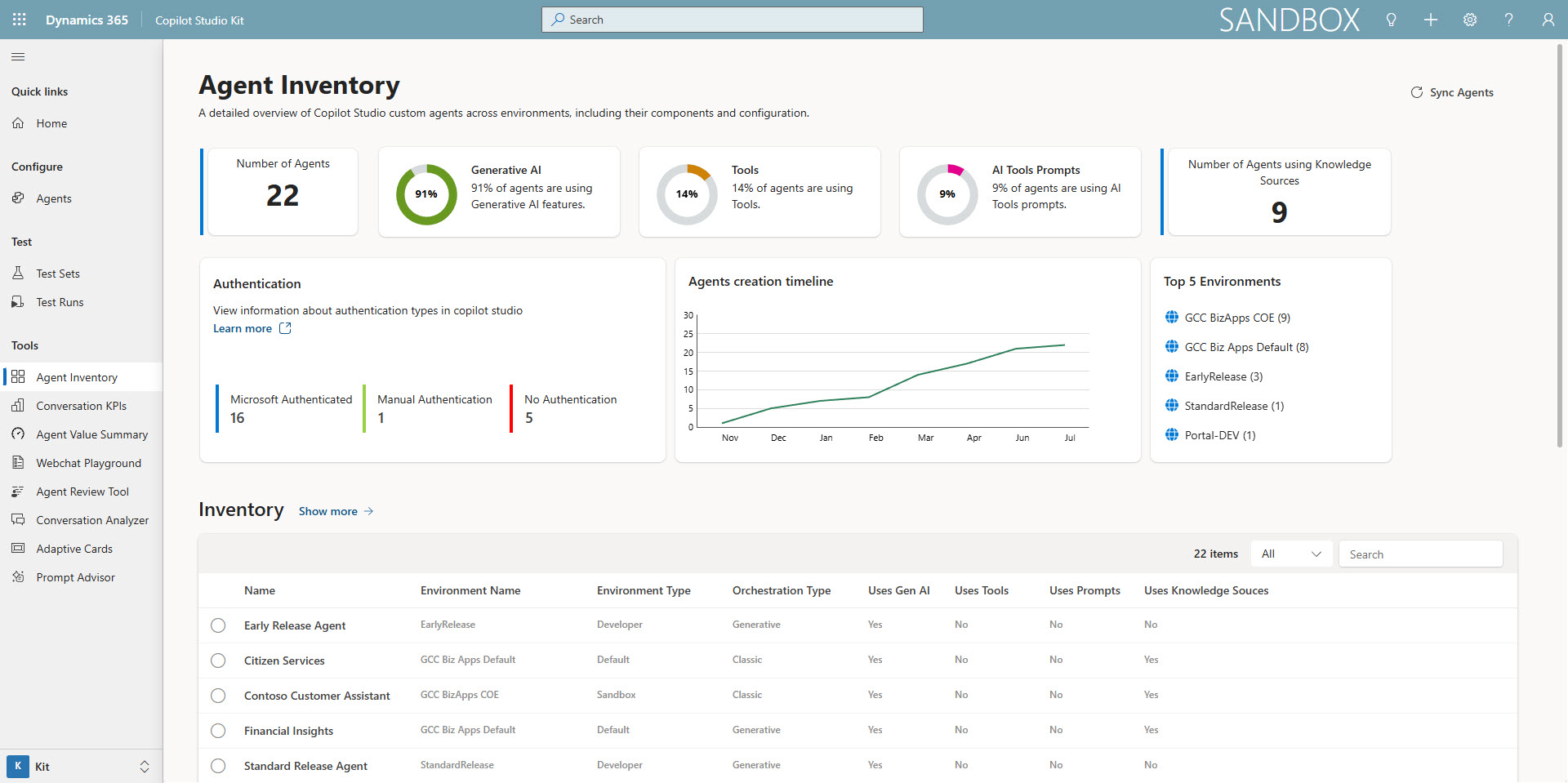Click the search magnifier icon in top bar
Screen dimensions: 1568x783
click(558, 20)
